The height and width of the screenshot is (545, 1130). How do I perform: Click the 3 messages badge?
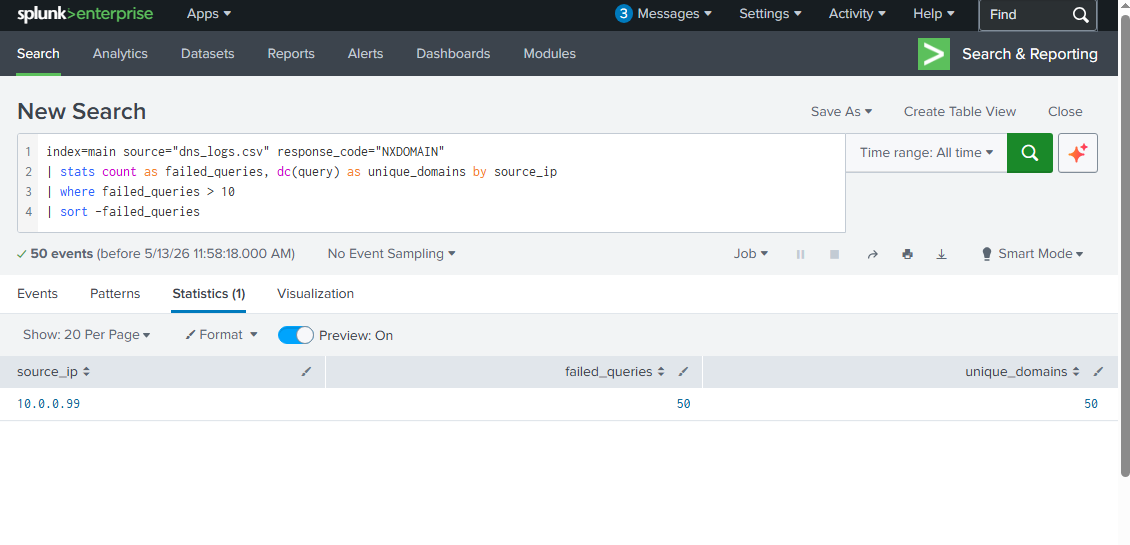point(623,14)
